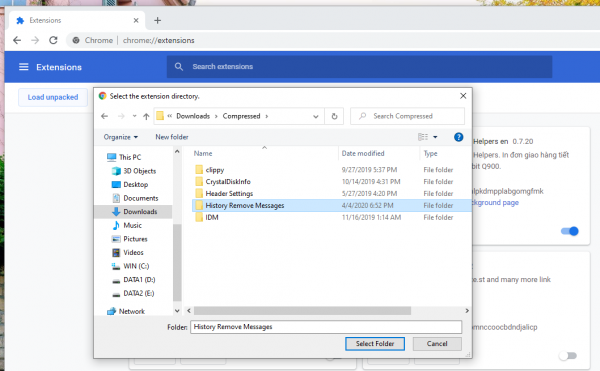Open the Organize menu
The height and width of the screenshot is (371, 600).
121,137
